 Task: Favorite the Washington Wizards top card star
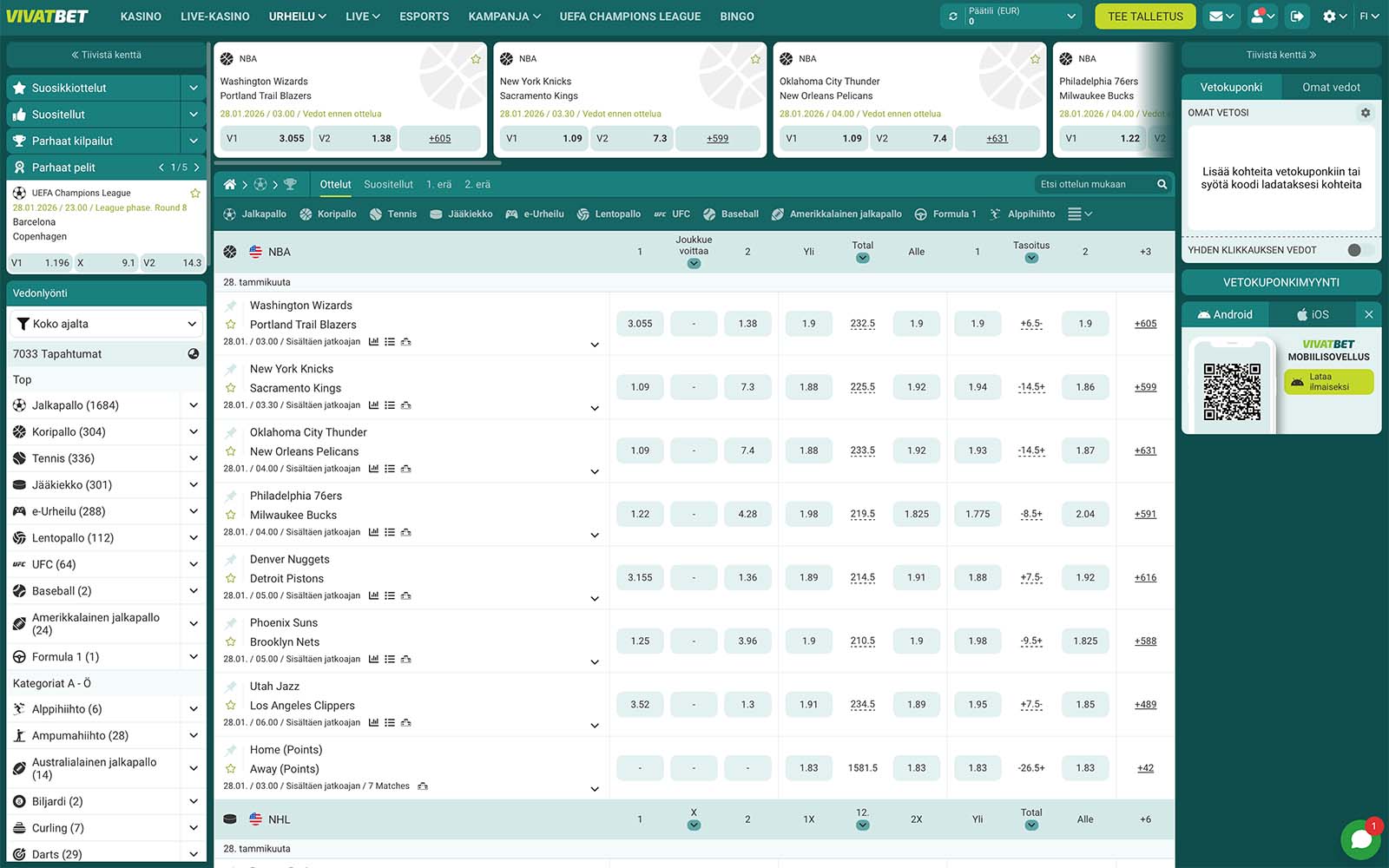(476, 59)
